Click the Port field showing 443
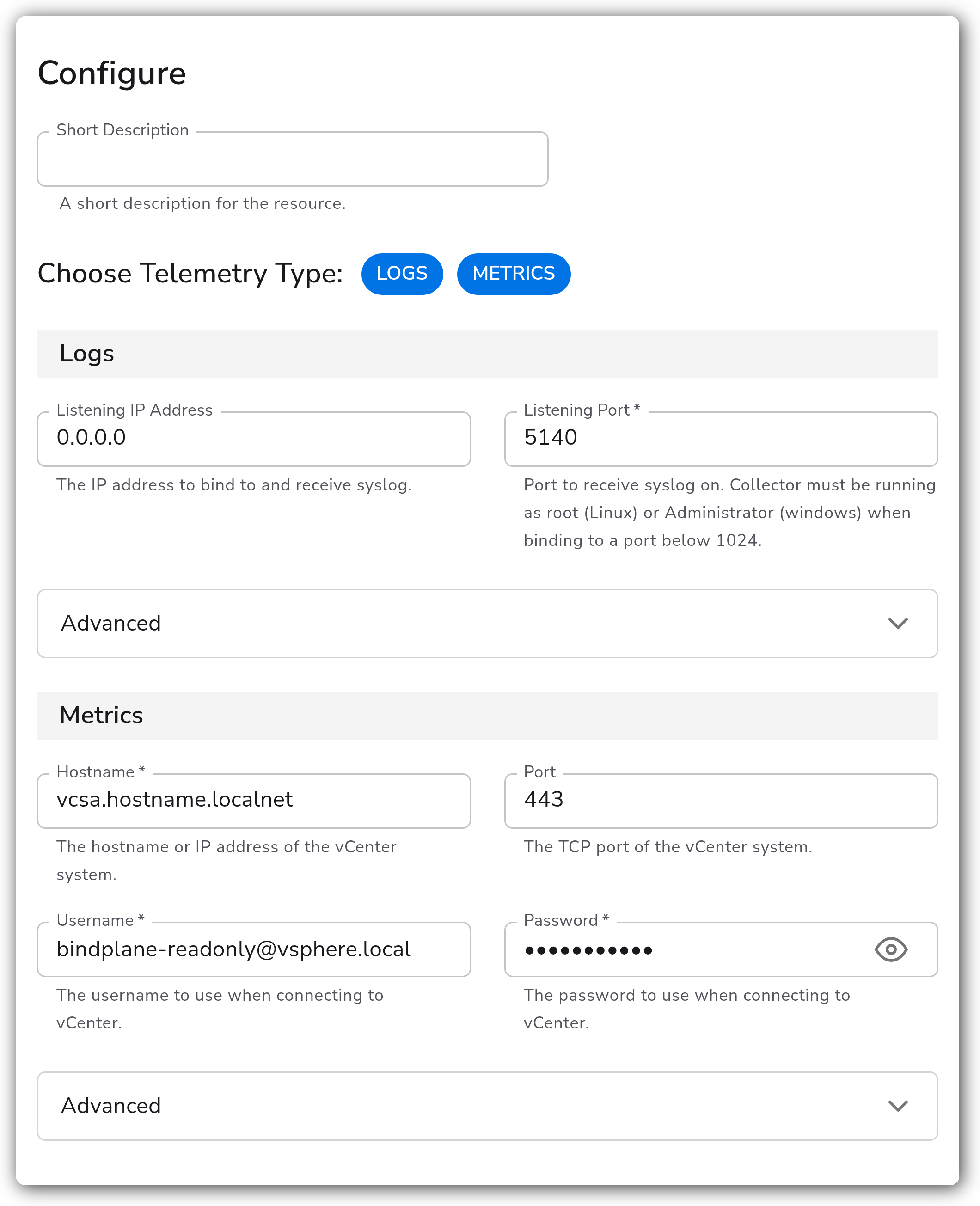Image resolution: width=980 pixels, height=1206 pixels. 721,801
